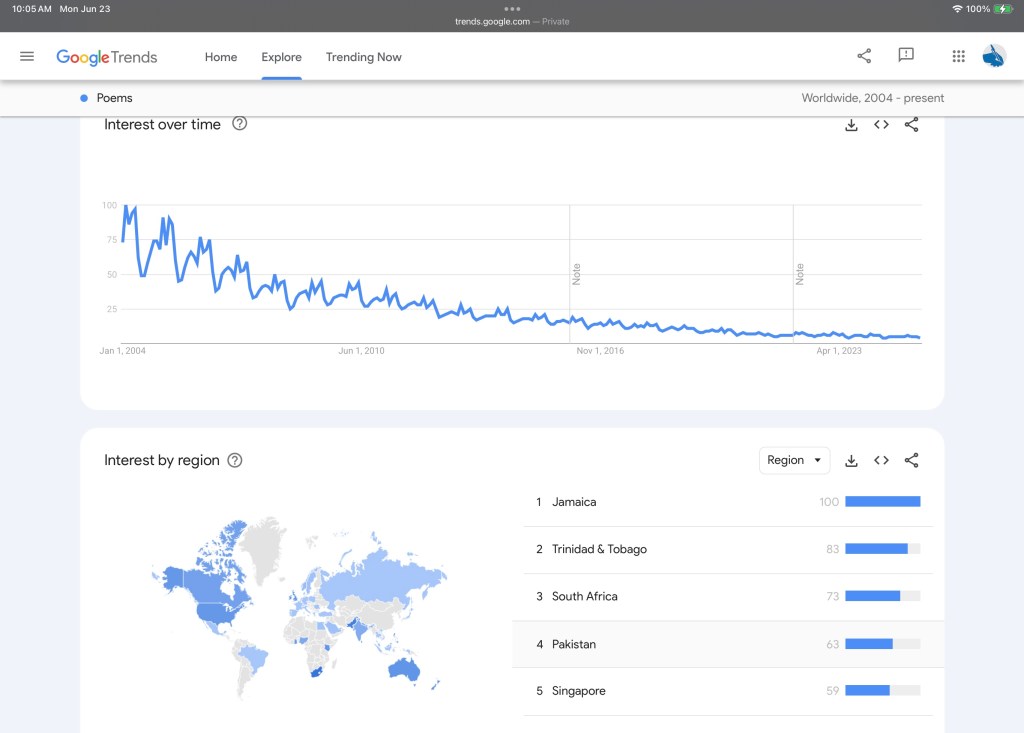Click the blue Poems term dot
The width and height of the screenshot is (1024, 733).
tap(84, 98)
